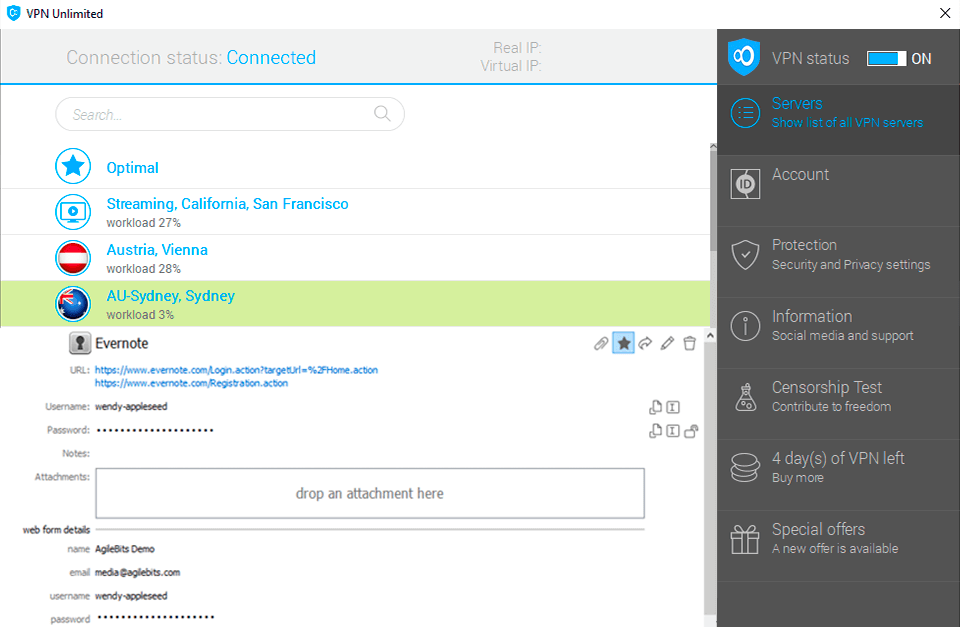Copy the username using the copy icon
This screenshot has height=627, width=960.
pos(656,407)
